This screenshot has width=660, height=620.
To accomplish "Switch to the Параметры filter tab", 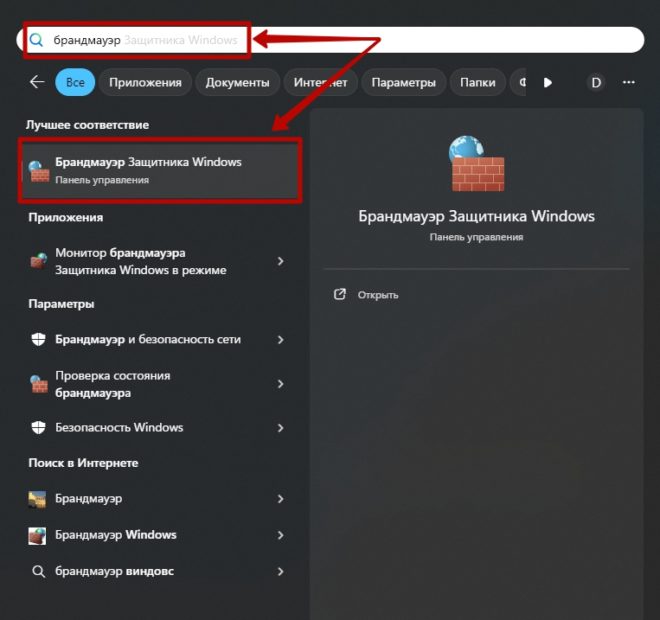I will [403, 82].
